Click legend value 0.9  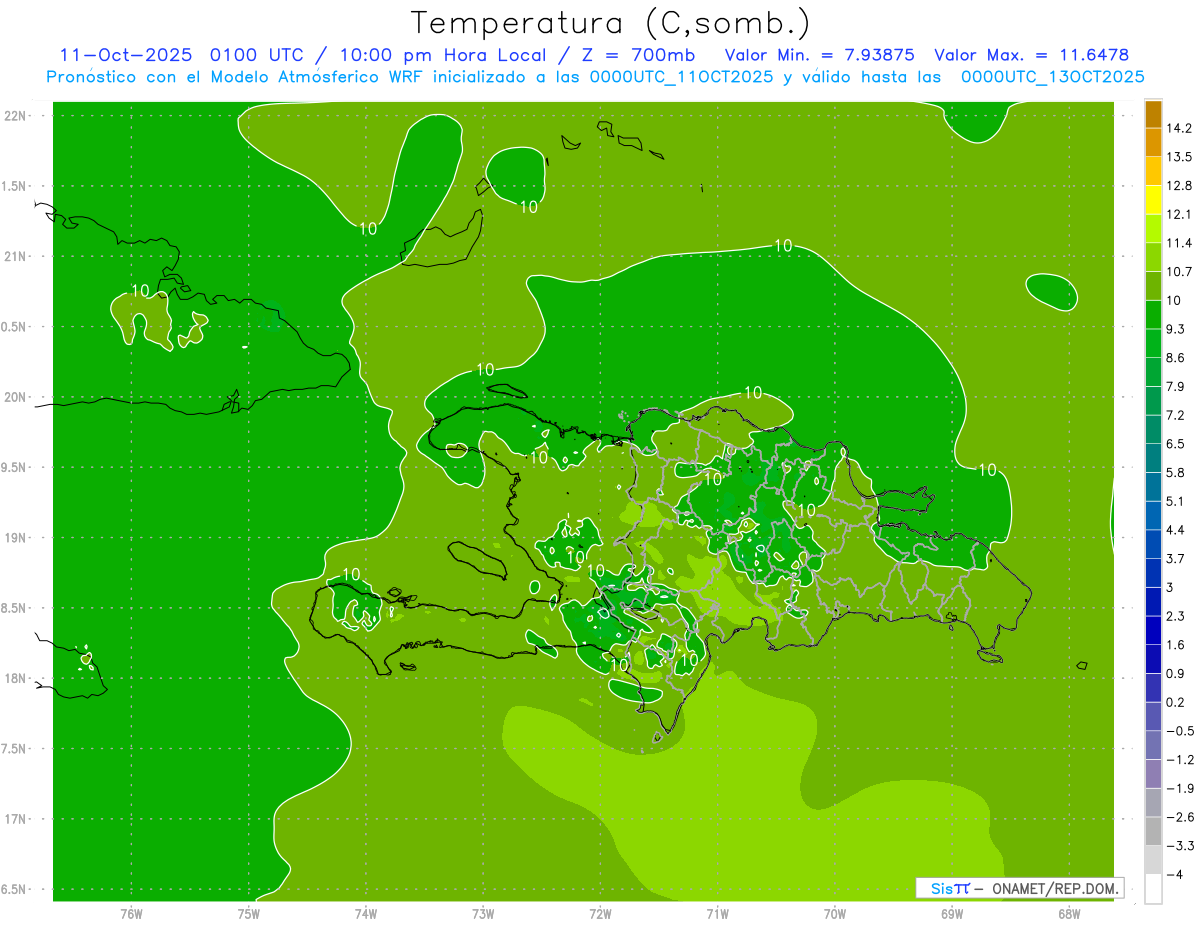pyautogui.click(x=1176, y=673)
